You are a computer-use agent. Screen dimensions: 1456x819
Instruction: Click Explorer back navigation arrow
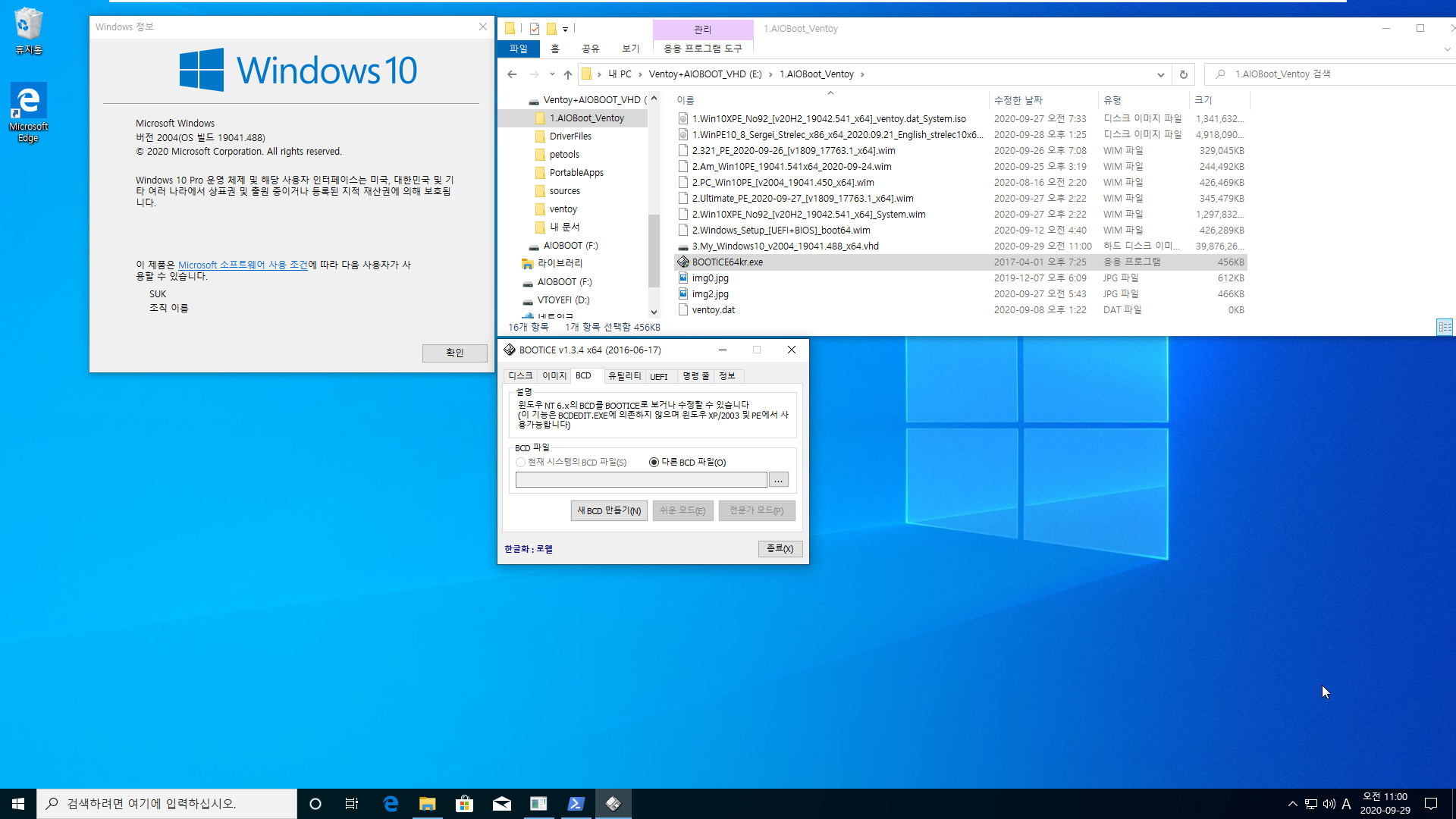(x=512, y=74)
